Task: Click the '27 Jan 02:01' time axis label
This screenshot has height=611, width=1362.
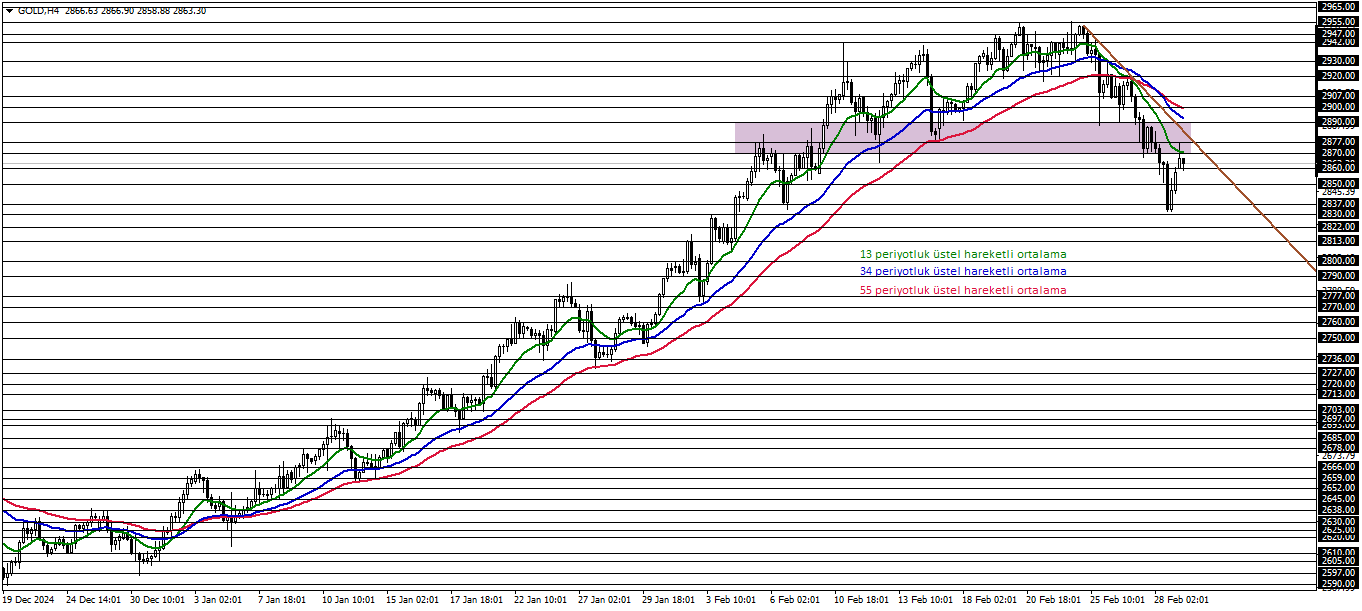Action: point(604,600)
